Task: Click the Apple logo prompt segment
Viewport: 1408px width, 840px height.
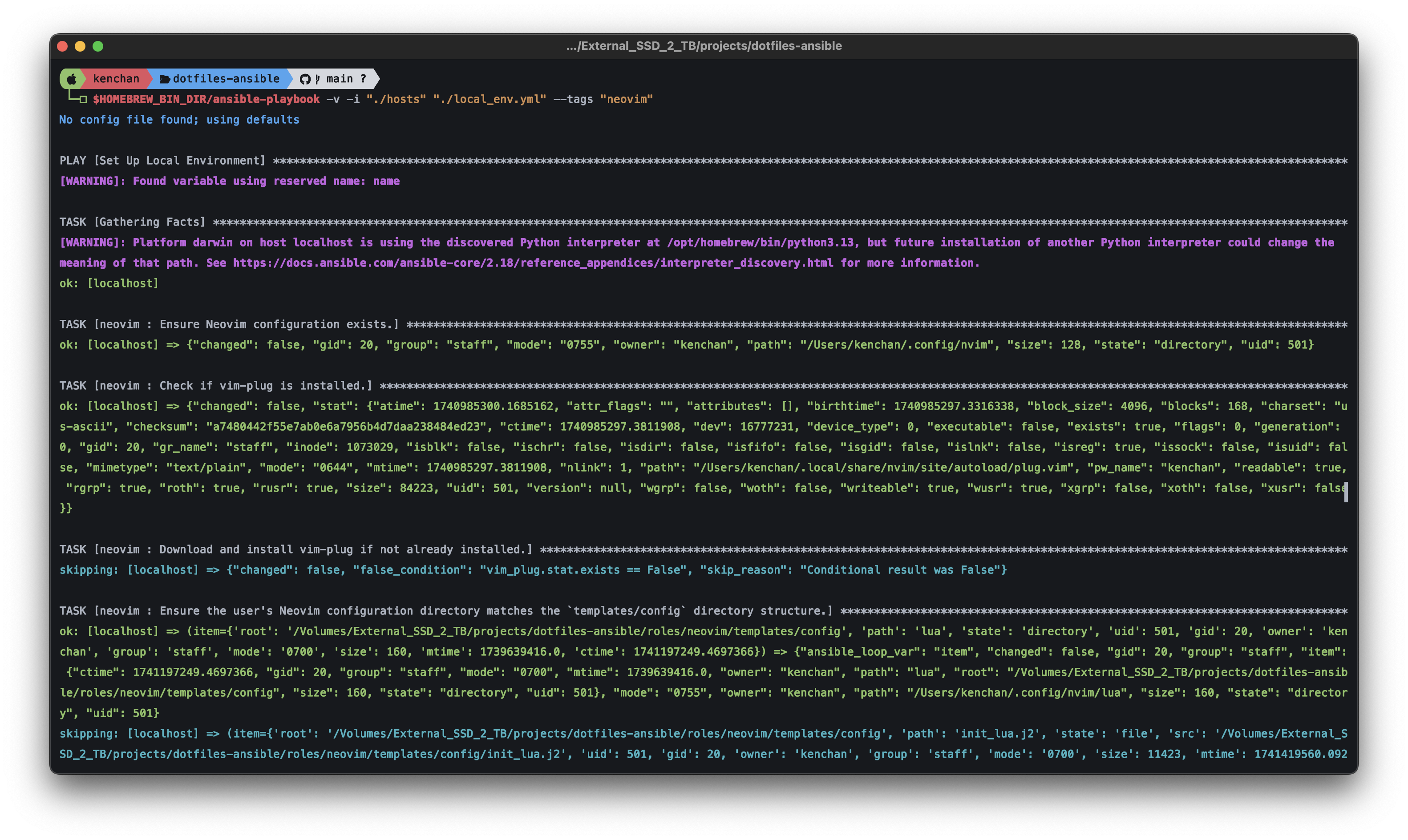Action: pos(72,79)
